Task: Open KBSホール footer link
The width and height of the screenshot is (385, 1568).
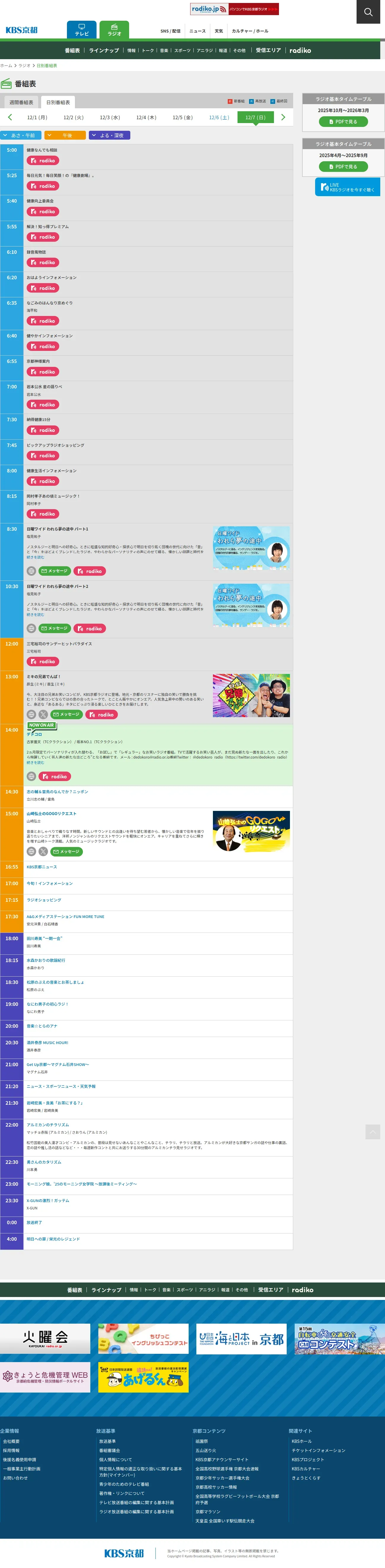Action: point(301,1441)
